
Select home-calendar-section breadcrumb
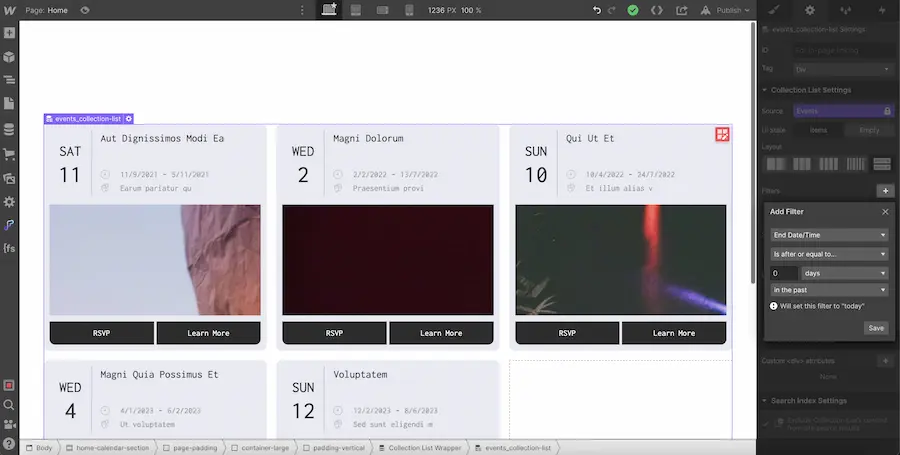click(x=107, y=448)
